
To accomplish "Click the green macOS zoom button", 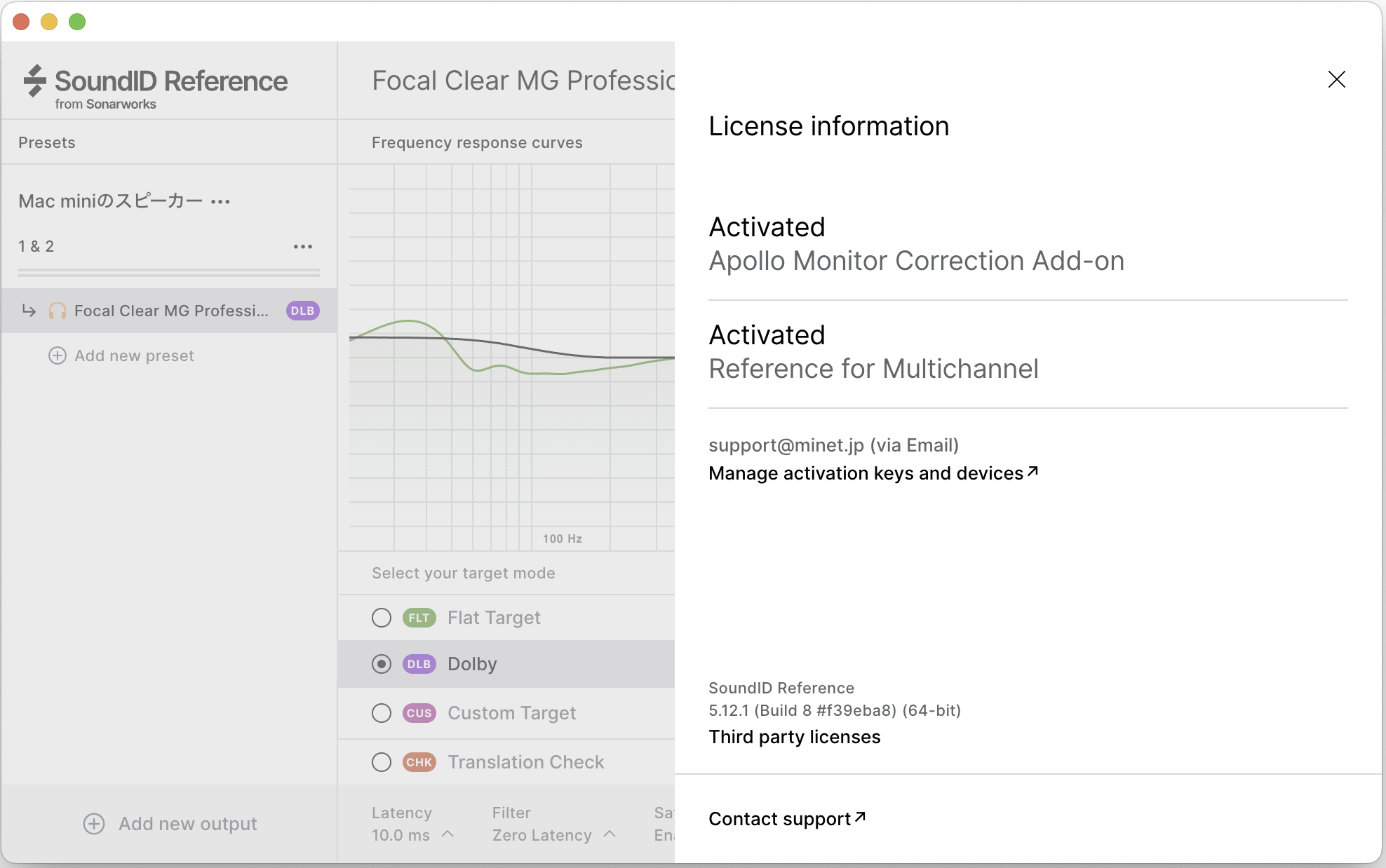I will click(x=77, y=22).
